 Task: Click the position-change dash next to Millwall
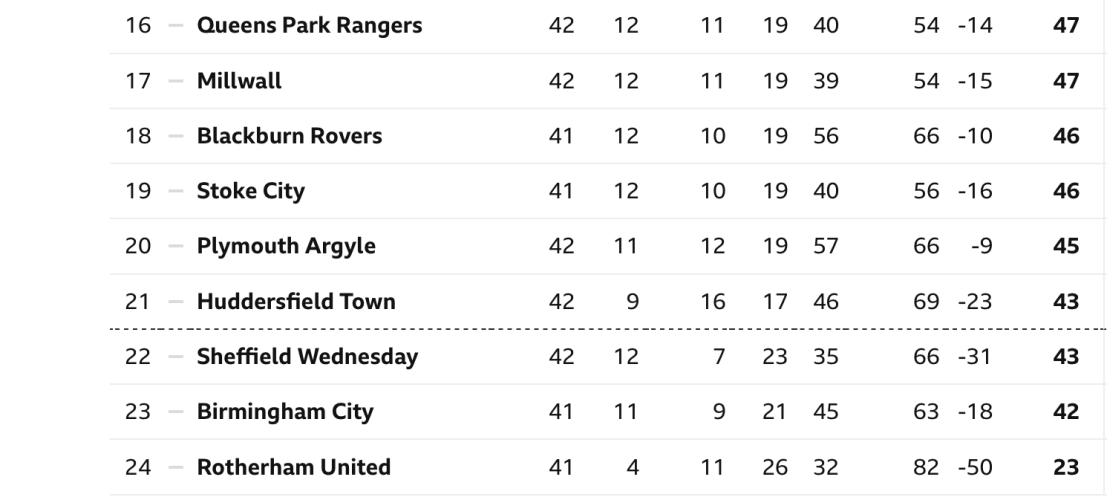(175, 81)
